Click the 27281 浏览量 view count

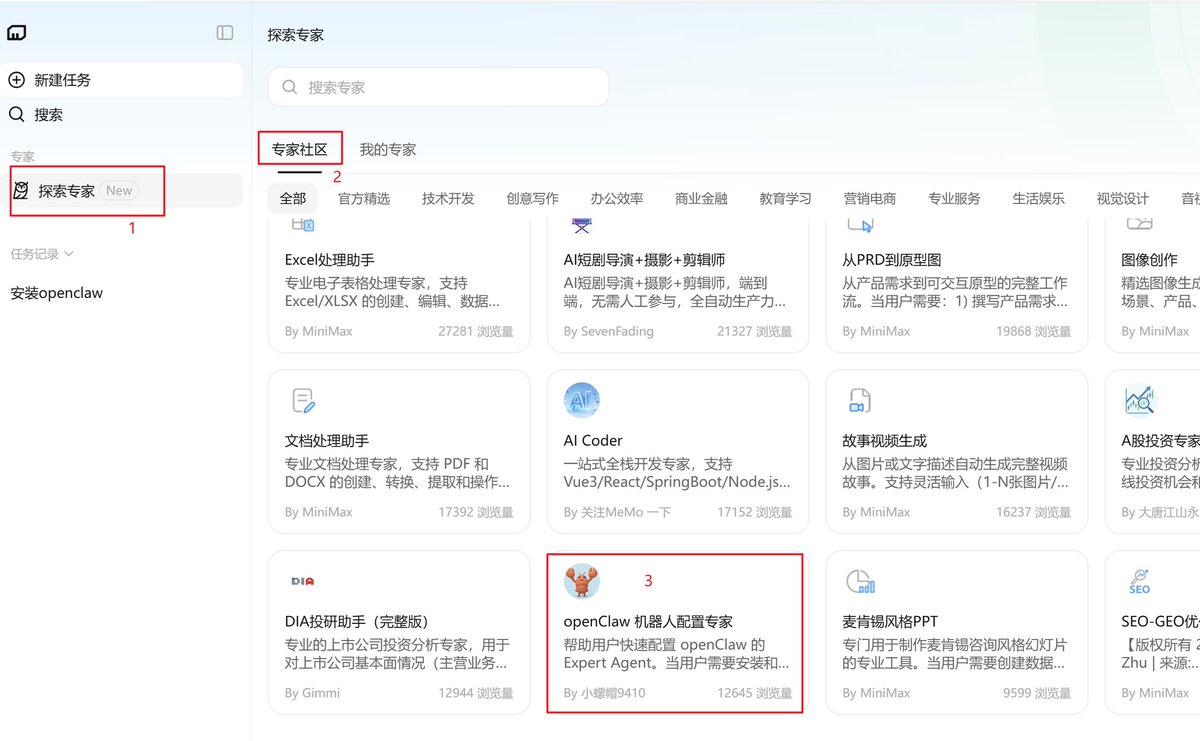click(x=476, y=331)
